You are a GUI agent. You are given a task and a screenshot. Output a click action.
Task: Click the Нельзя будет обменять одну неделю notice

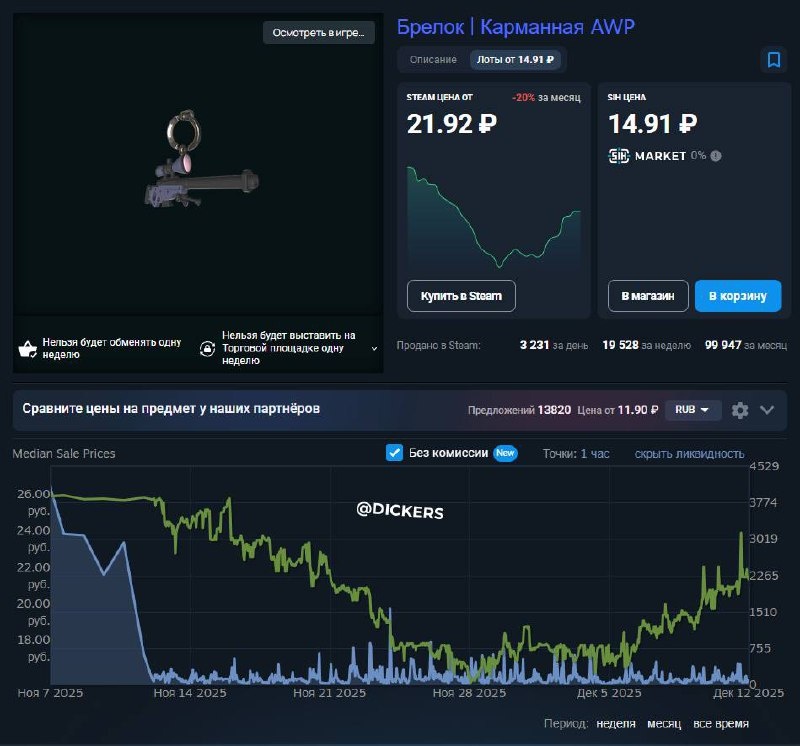[x=112, y=348]
